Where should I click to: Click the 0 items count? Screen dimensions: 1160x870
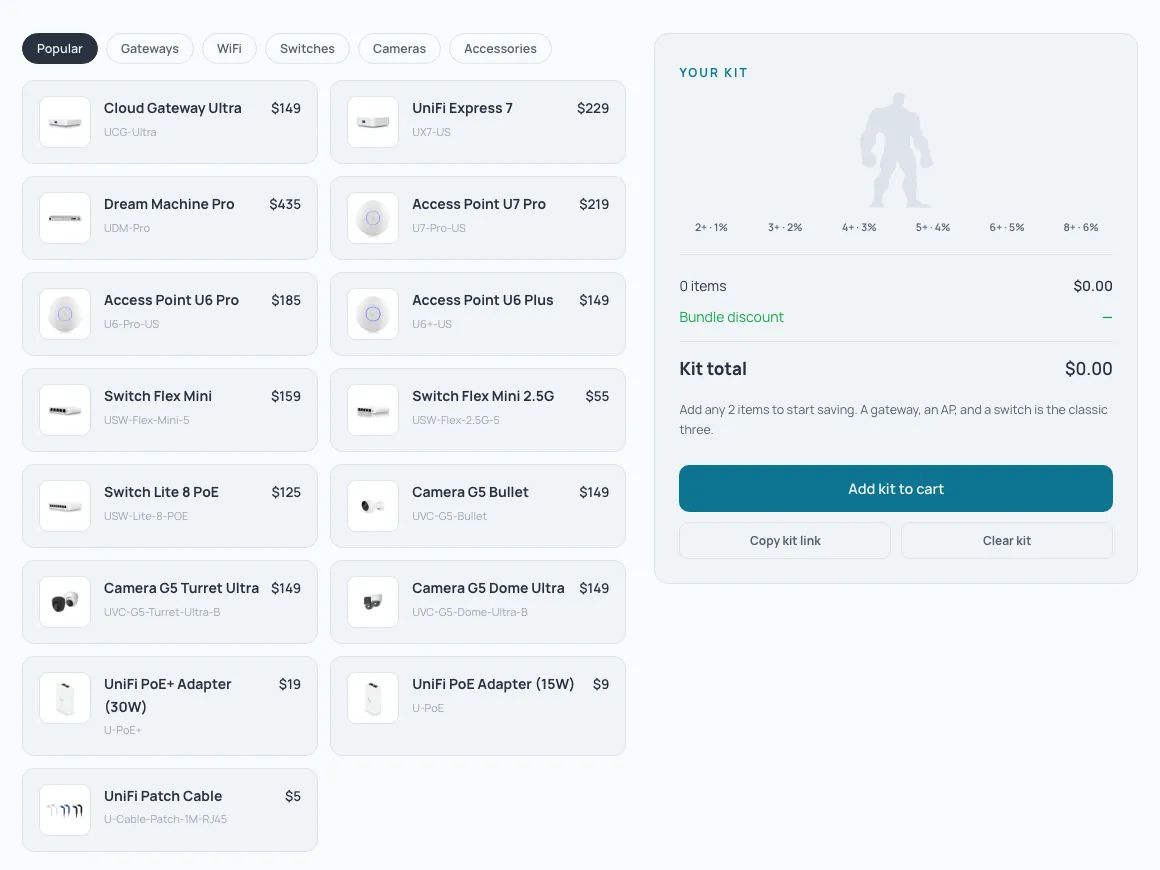703,286
